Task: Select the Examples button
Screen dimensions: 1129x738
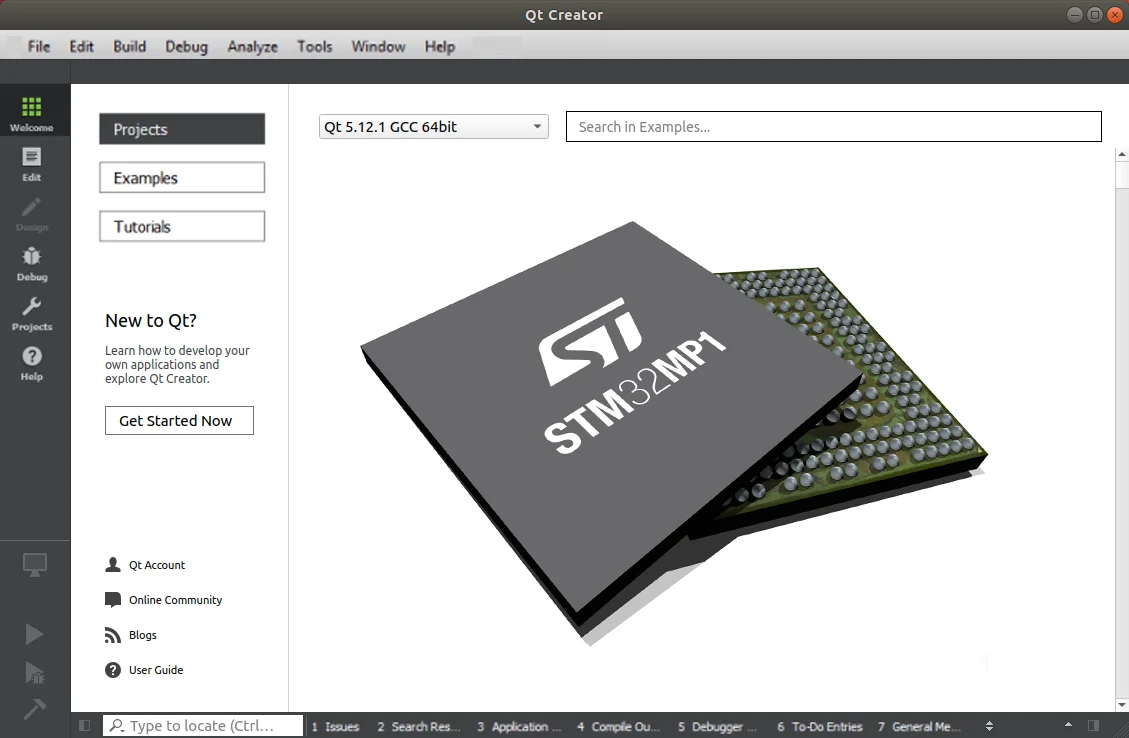Action: [x=182, y=178]
